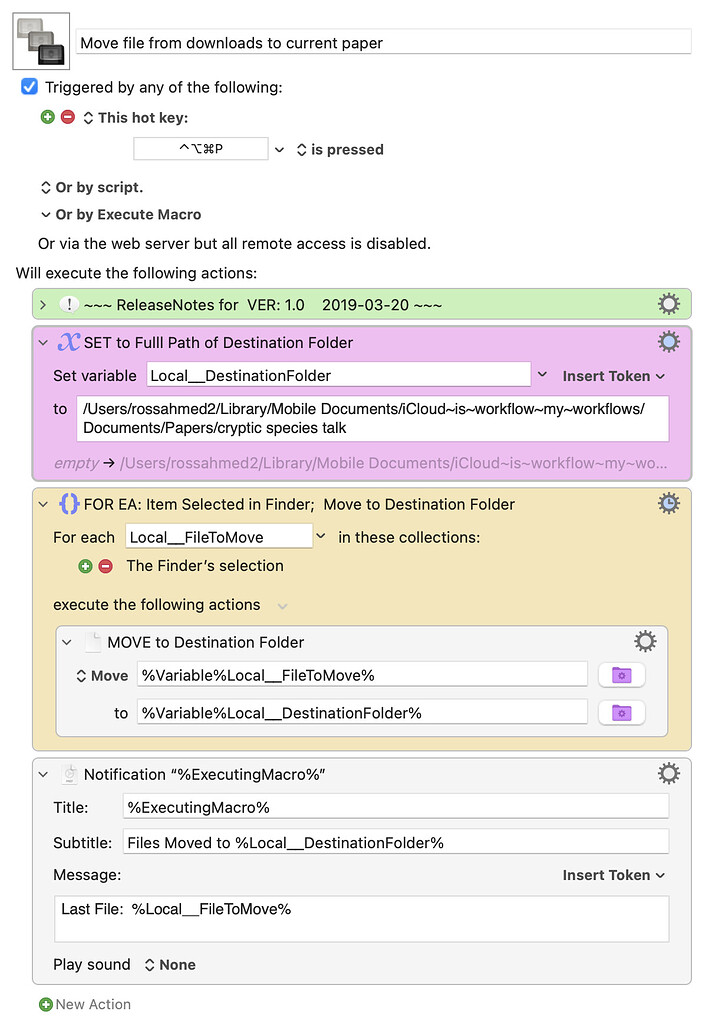Collapse the SET to Full Path action
The height and width of the screenshot is (1024, 705).
pyautogui.click(x=43, y=342)
